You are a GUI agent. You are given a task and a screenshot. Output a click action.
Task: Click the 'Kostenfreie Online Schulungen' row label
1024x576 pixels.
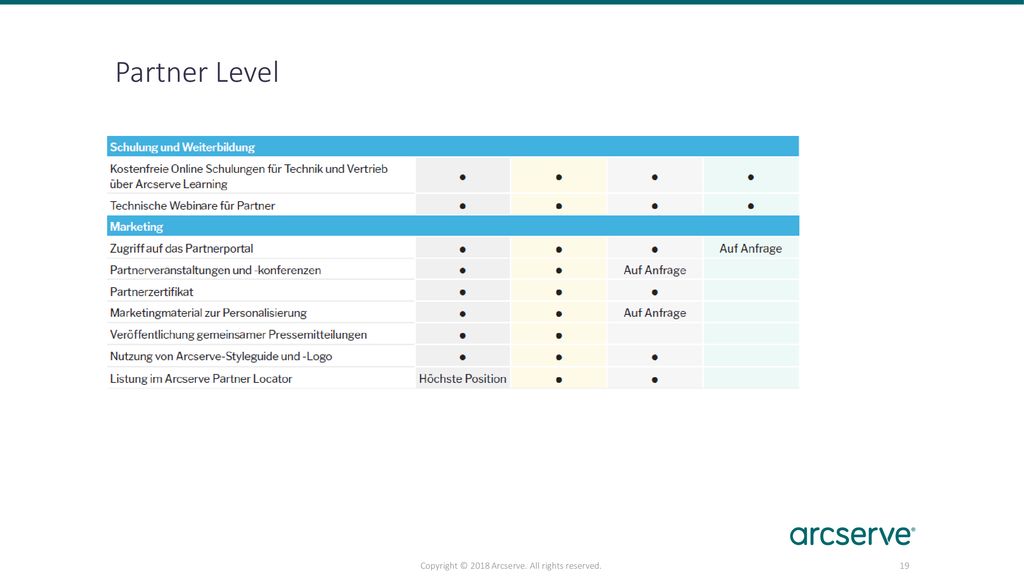[x=249, y=176]
